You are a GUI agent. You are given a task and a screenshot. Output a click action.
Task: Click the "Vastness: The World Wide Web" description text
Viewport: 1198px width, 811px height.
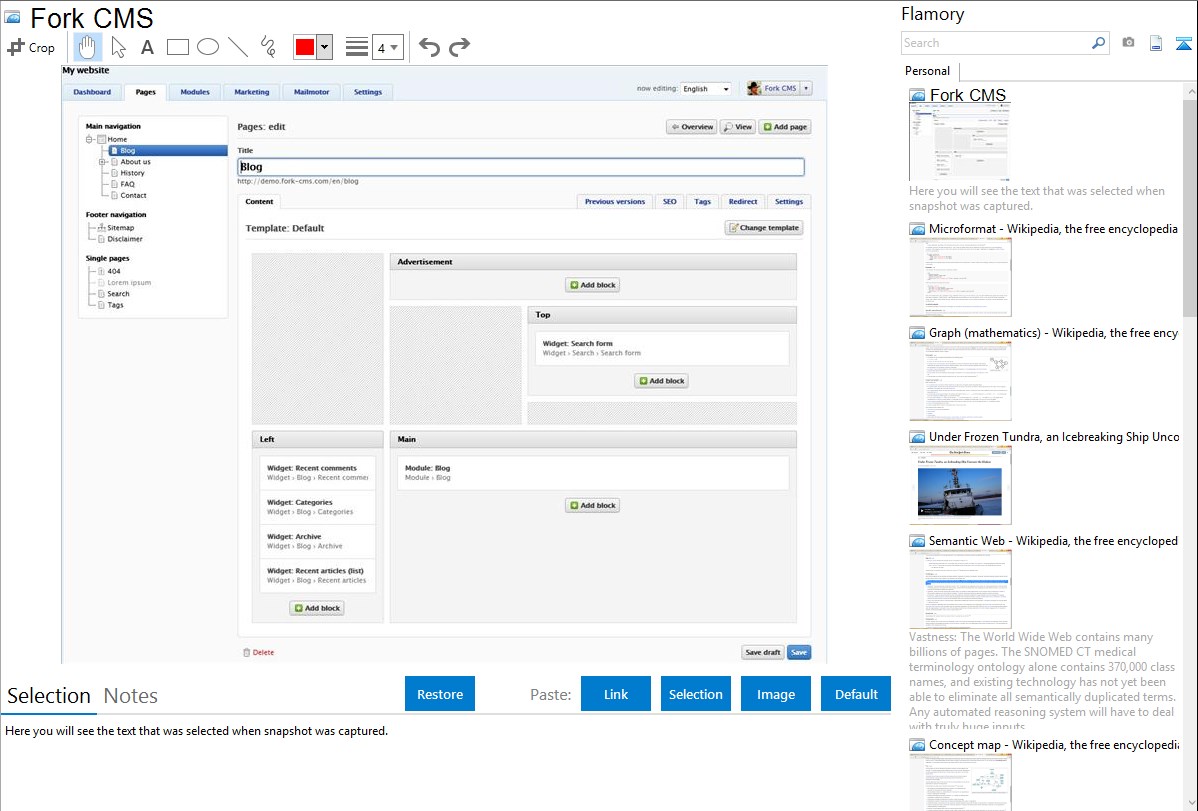point(1043,681)
